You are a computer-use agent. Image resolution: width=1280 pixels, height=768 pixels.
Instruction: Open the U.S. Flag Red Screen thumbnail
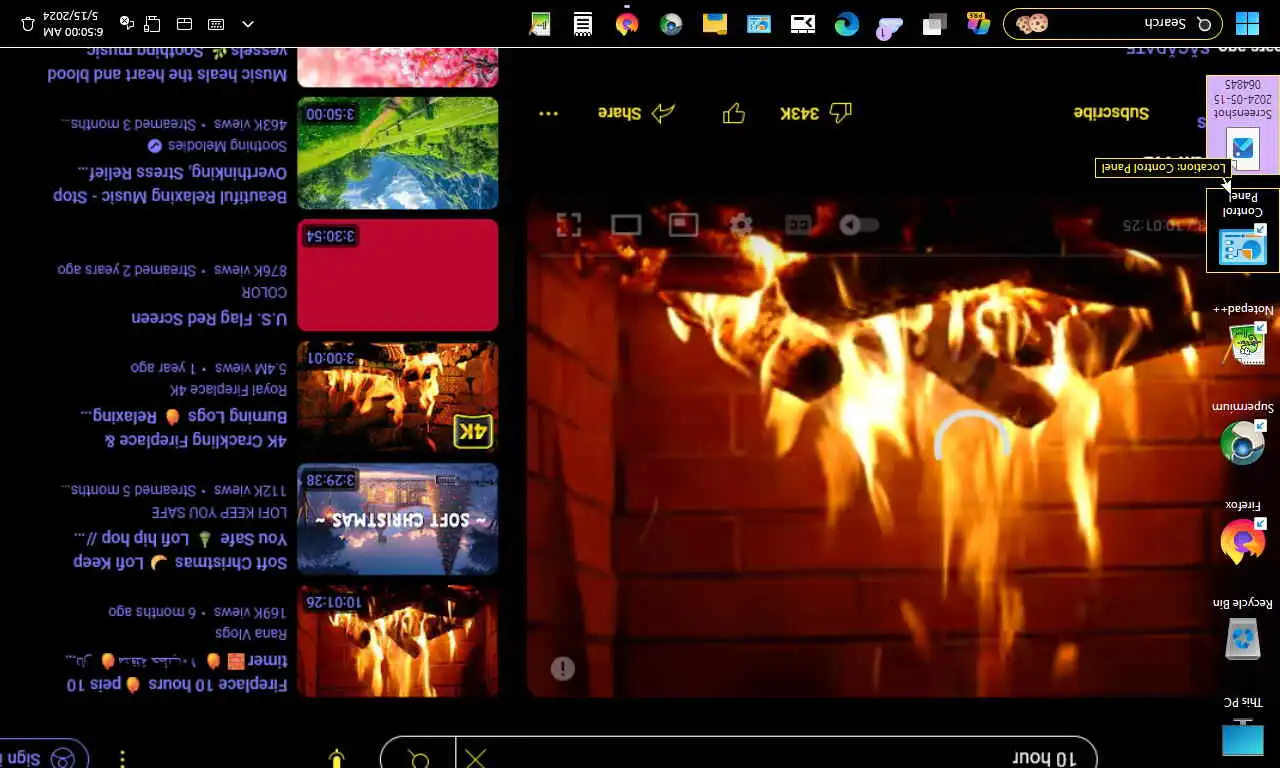coord(398,275)
